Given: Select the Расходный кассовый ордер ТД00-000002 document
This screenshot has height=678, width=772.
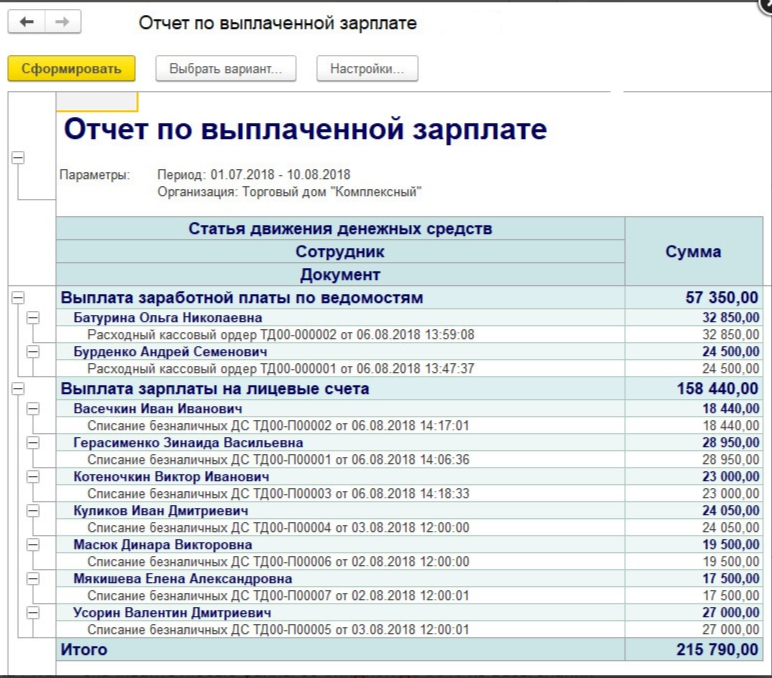Looking at the screenshot, I should 280,334.
